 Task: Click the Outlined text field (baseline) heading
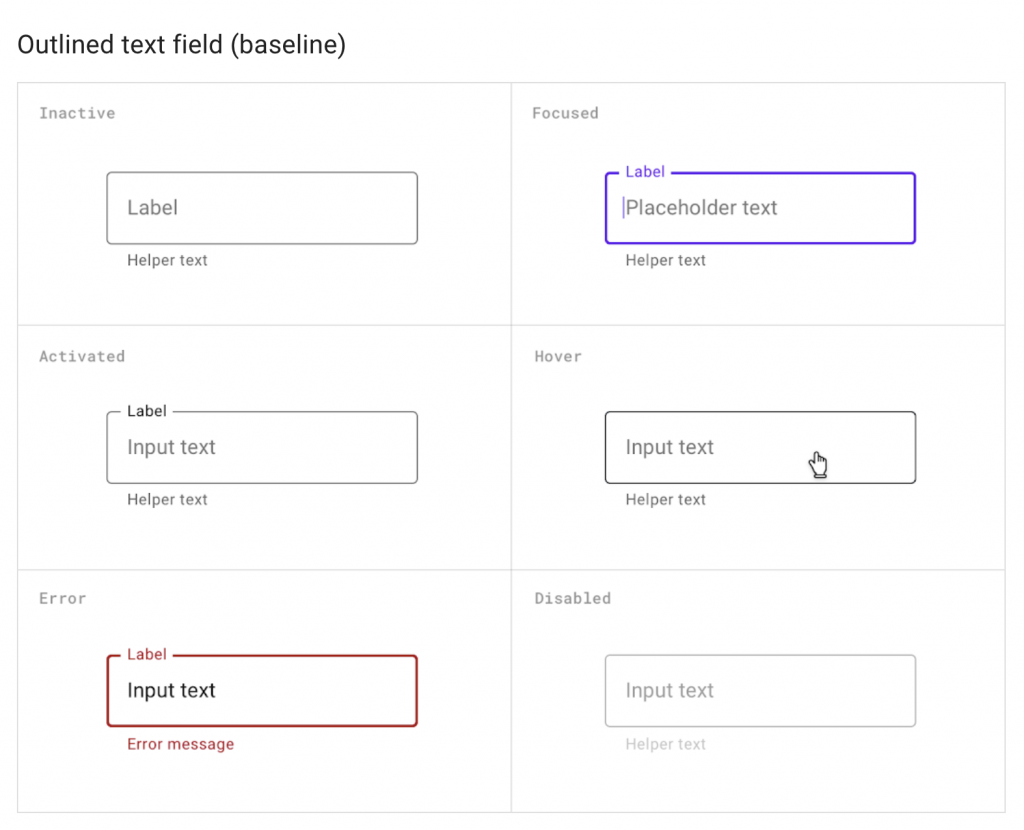[x=182, y=45]
